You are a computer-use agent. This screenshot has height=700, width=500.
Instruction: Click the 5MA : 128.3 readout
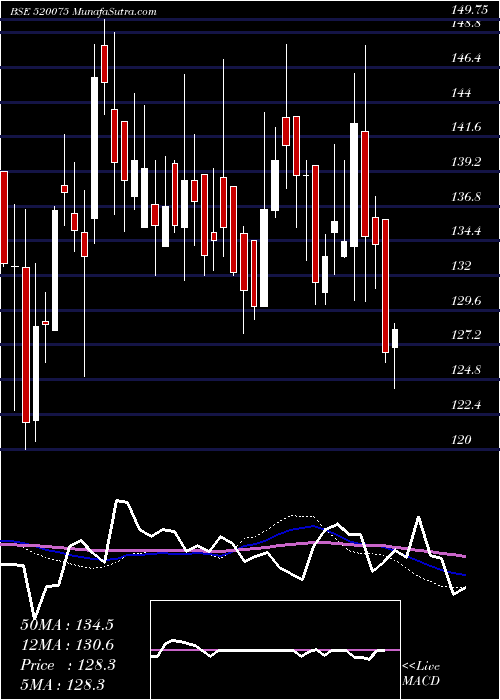pos(62,684)
